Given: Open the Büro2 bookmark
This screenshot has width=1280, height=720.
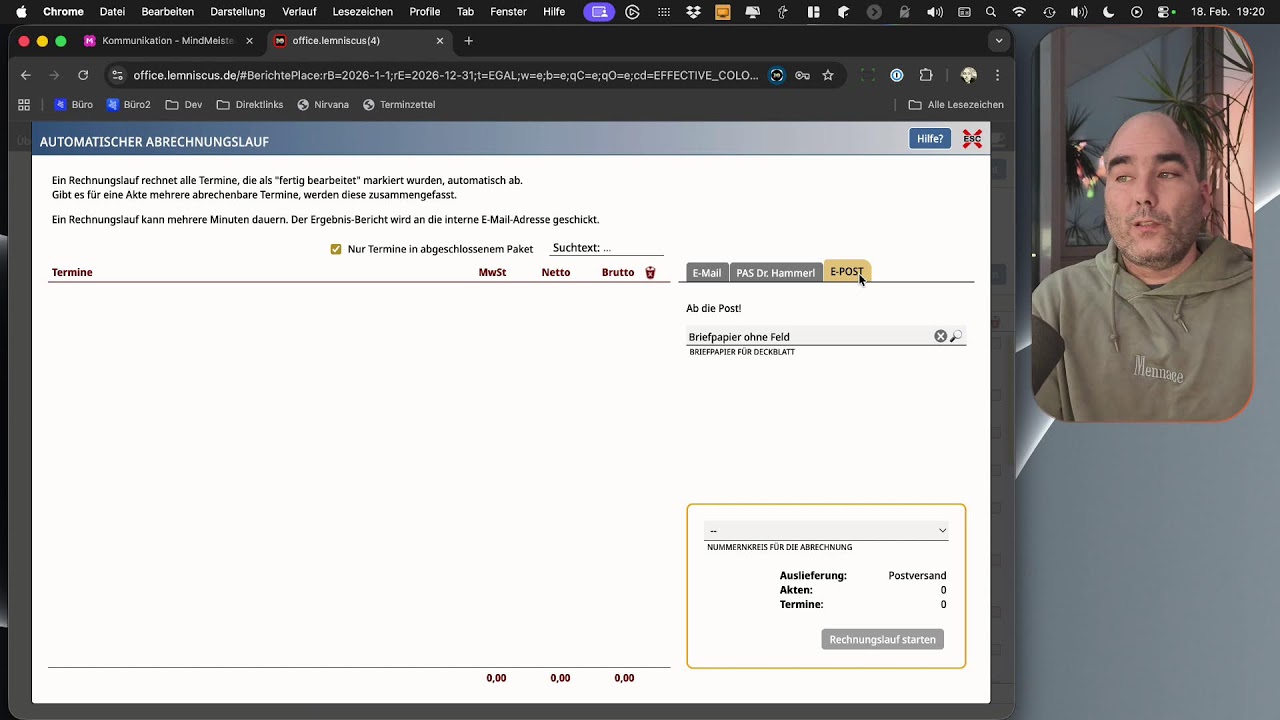Looking at the screenshot, I should click(129, 104).
